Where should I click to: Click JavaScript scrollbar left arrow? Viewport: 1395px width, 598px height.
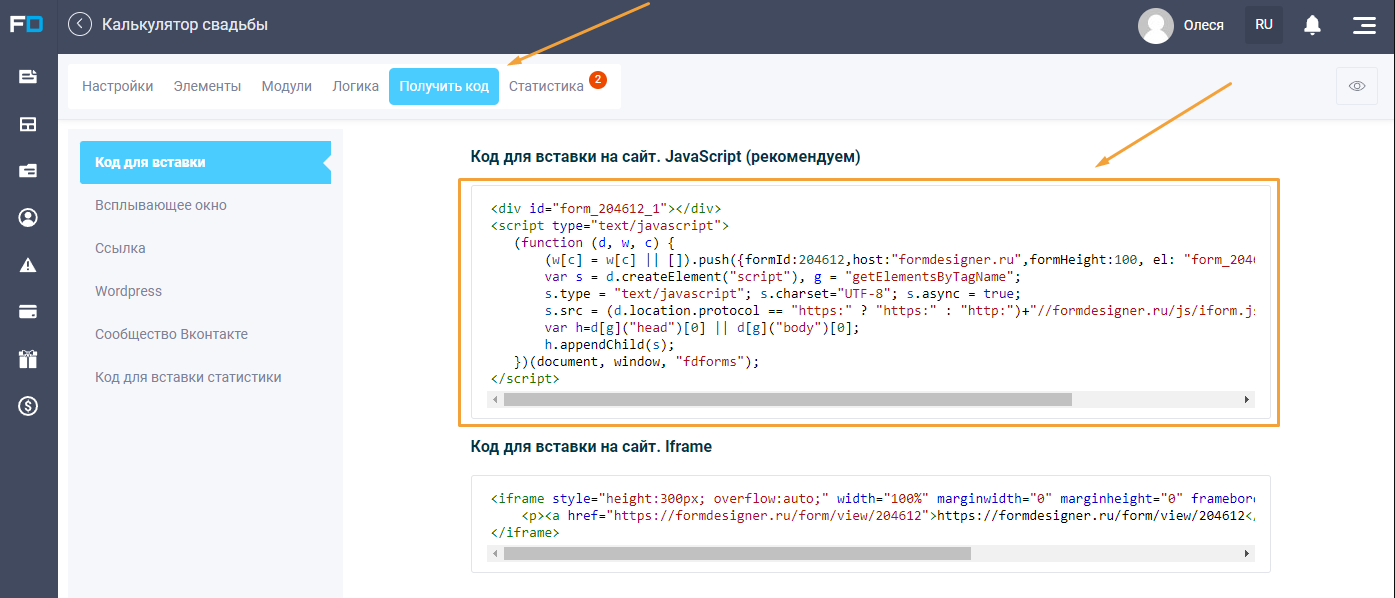point(494,399)
